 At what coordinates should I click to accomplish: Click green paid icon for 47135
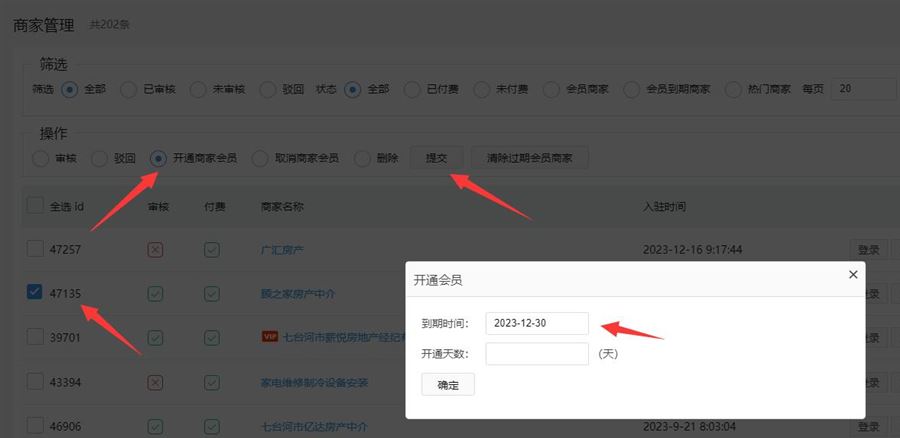coord(212,293)
